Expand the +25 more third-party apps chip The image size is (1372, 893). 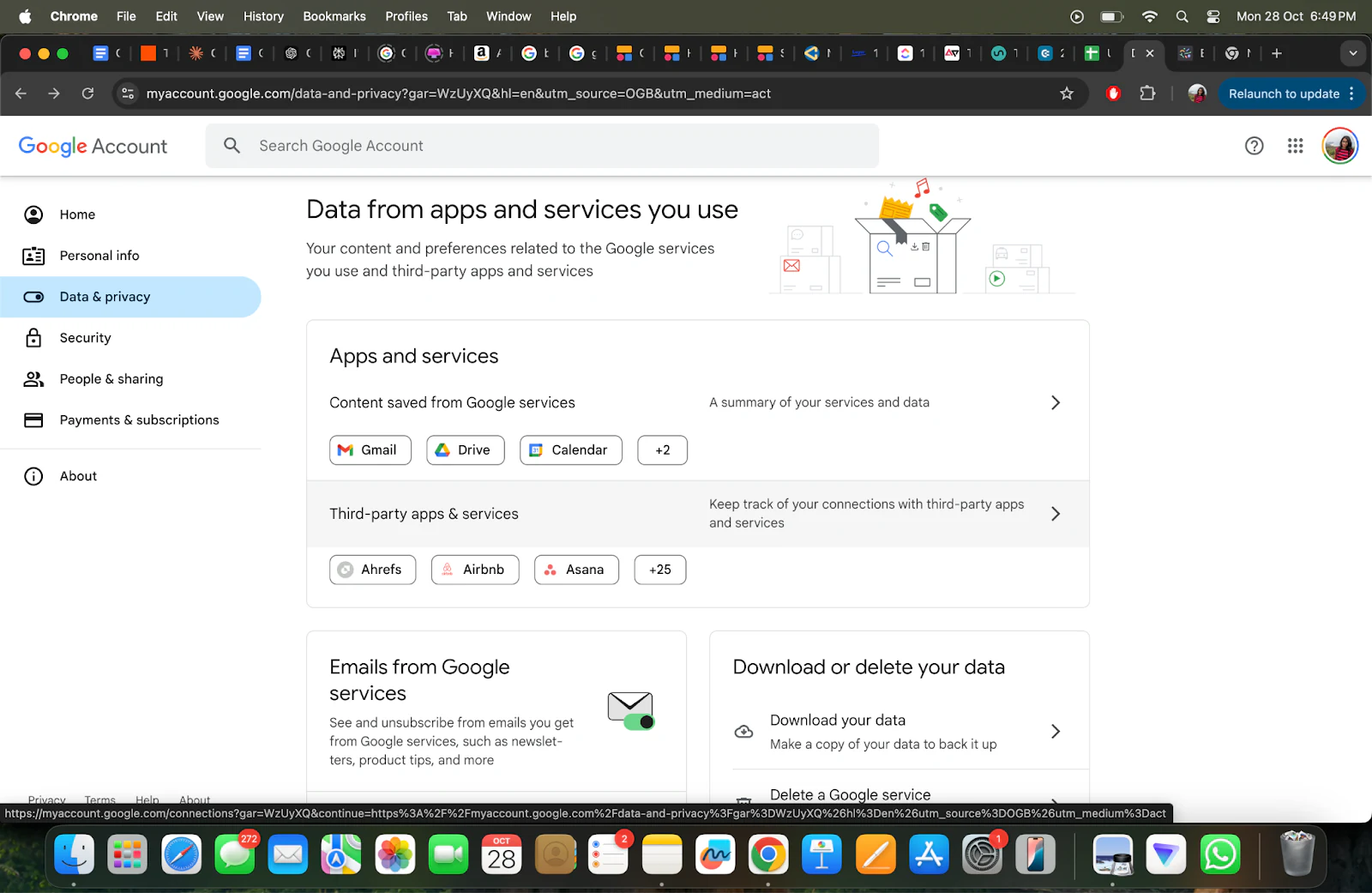pyautogui.click(x=660, y=570)
